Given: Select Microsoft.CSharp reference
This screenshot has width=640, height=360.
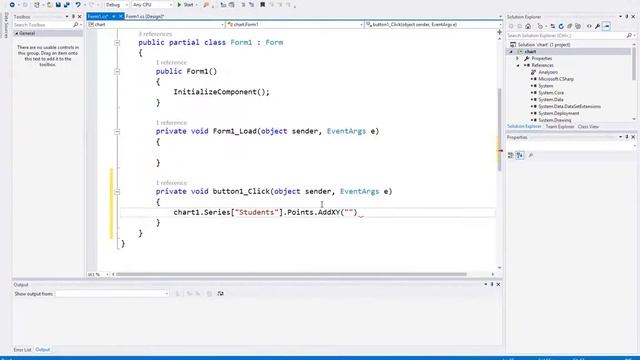Looking at the screenshot, I should pos(556,79).
